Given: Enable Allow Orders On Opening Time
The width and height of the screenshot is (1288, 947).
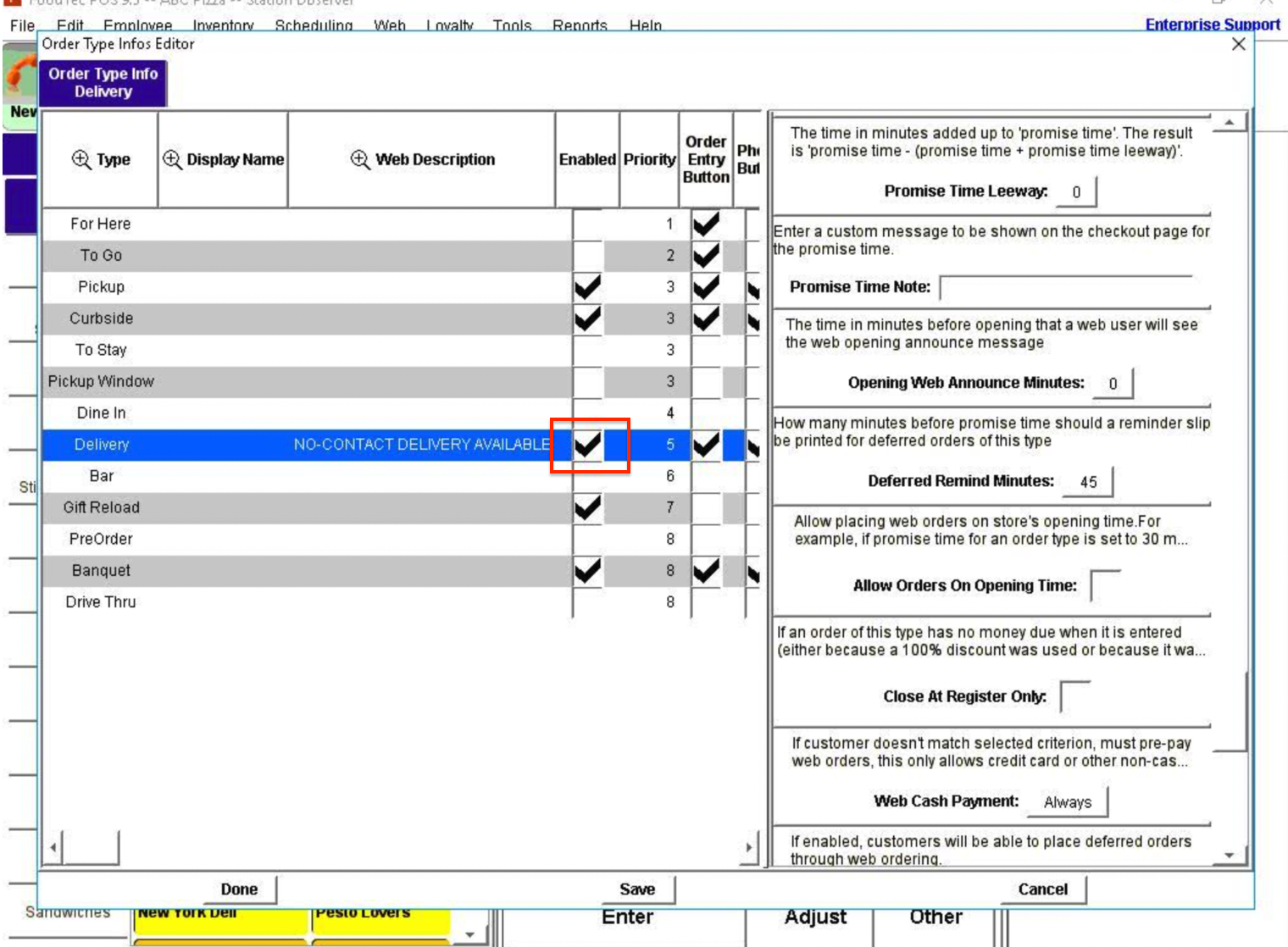Looking at the screenshot, I should tap(1103, 584).
